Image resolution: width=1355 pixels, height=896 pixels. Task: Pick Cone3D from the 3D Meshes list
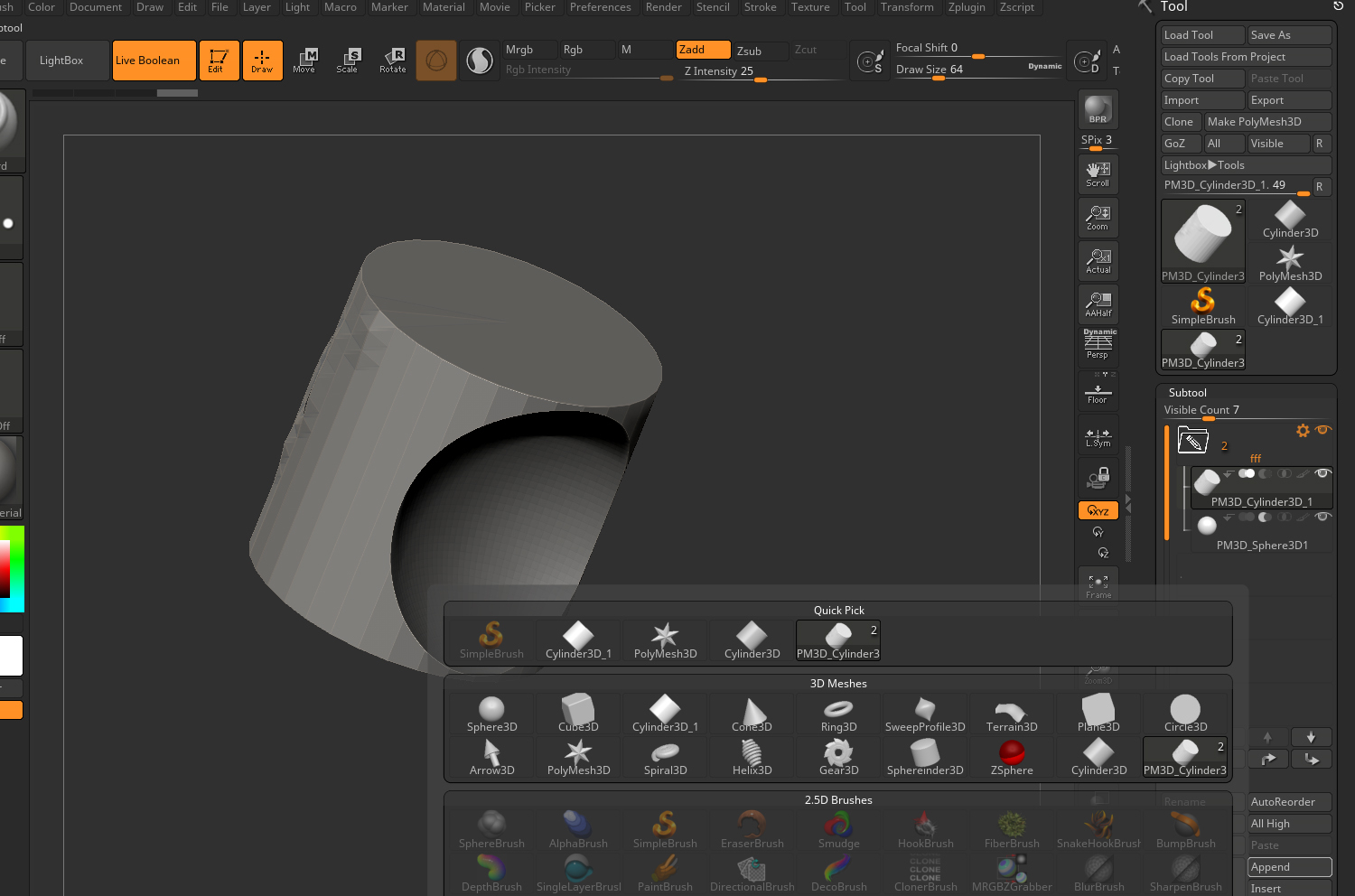coord(752,714)
